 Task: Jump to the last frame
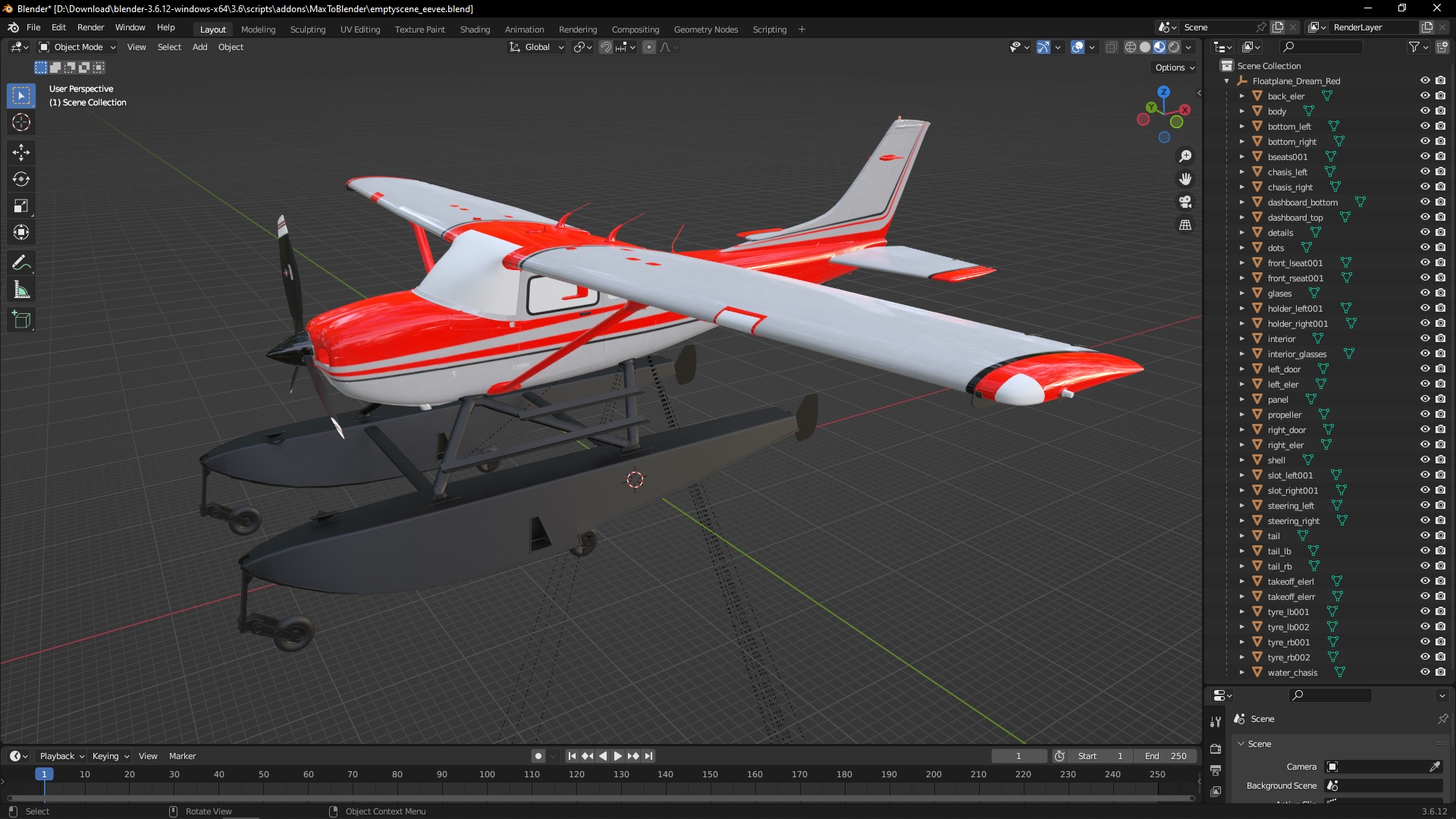coord(649,756)
